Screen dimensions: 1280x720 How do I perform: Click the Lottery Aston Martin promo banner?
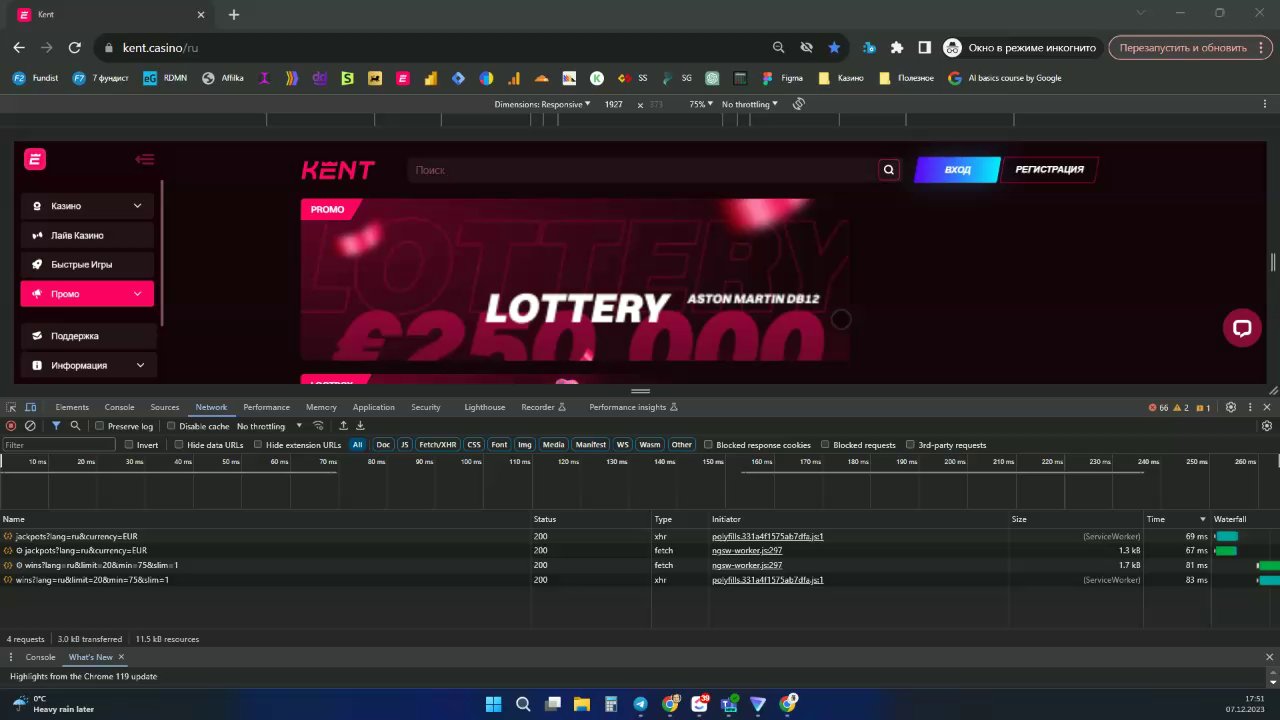coord(574,279)
